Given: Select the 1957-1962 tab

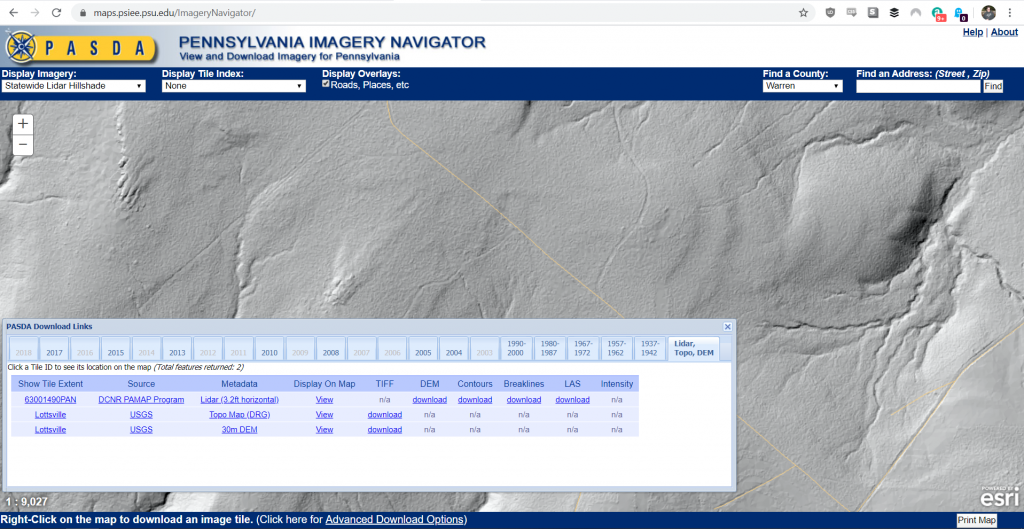Looking at the screenshot, I should (x=616, y=349).
